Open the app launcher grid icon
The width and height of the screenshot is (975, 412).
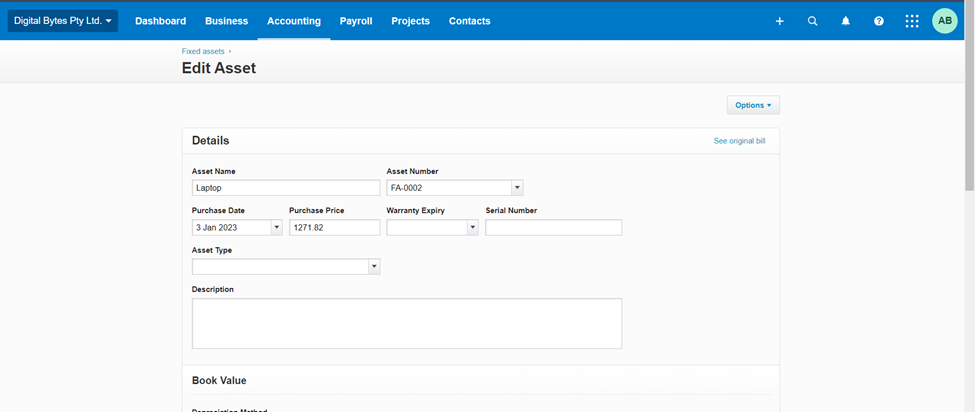tap(912, 21)
